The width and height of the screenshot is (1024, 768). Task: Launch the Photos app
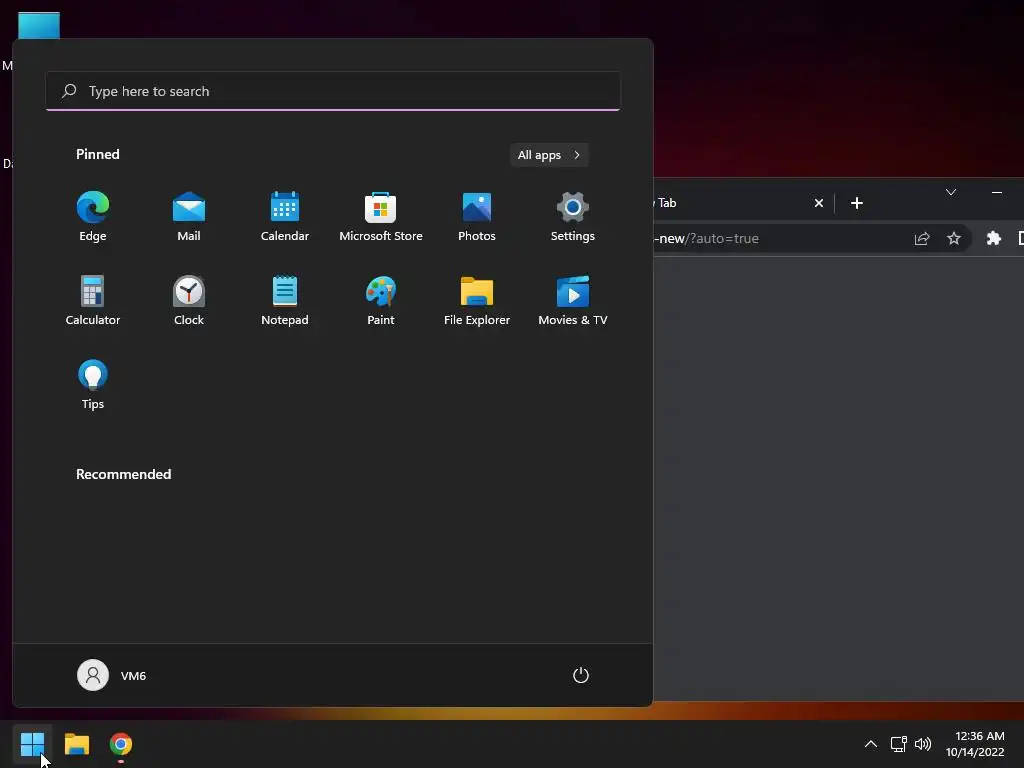(x=477, y=217)
